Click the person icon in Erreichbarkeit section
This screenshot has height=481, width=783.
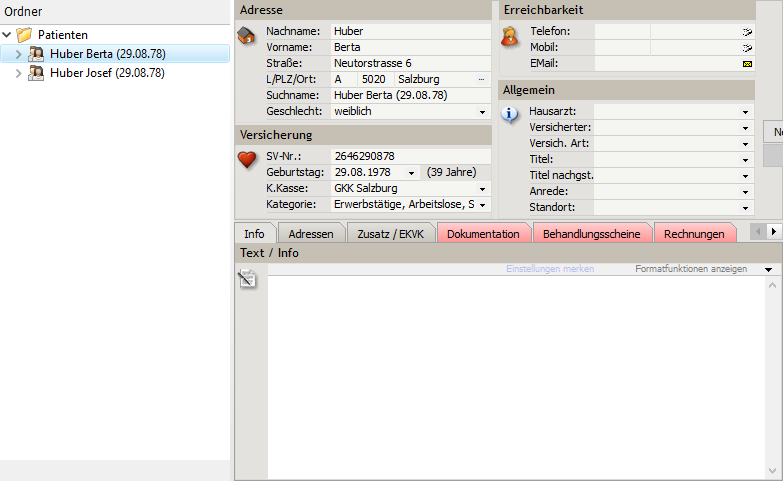[510, 37]
